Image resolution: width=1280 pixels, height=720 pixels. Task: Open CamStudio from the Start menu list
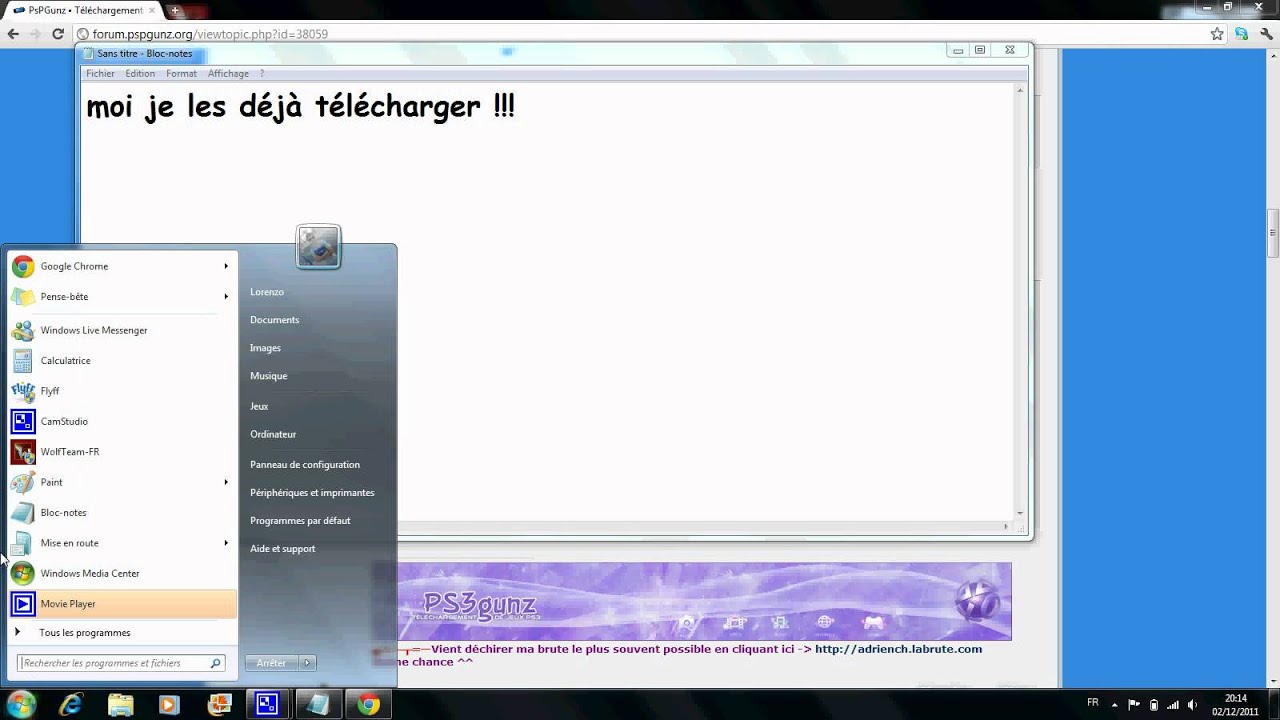tap(122, 422)
